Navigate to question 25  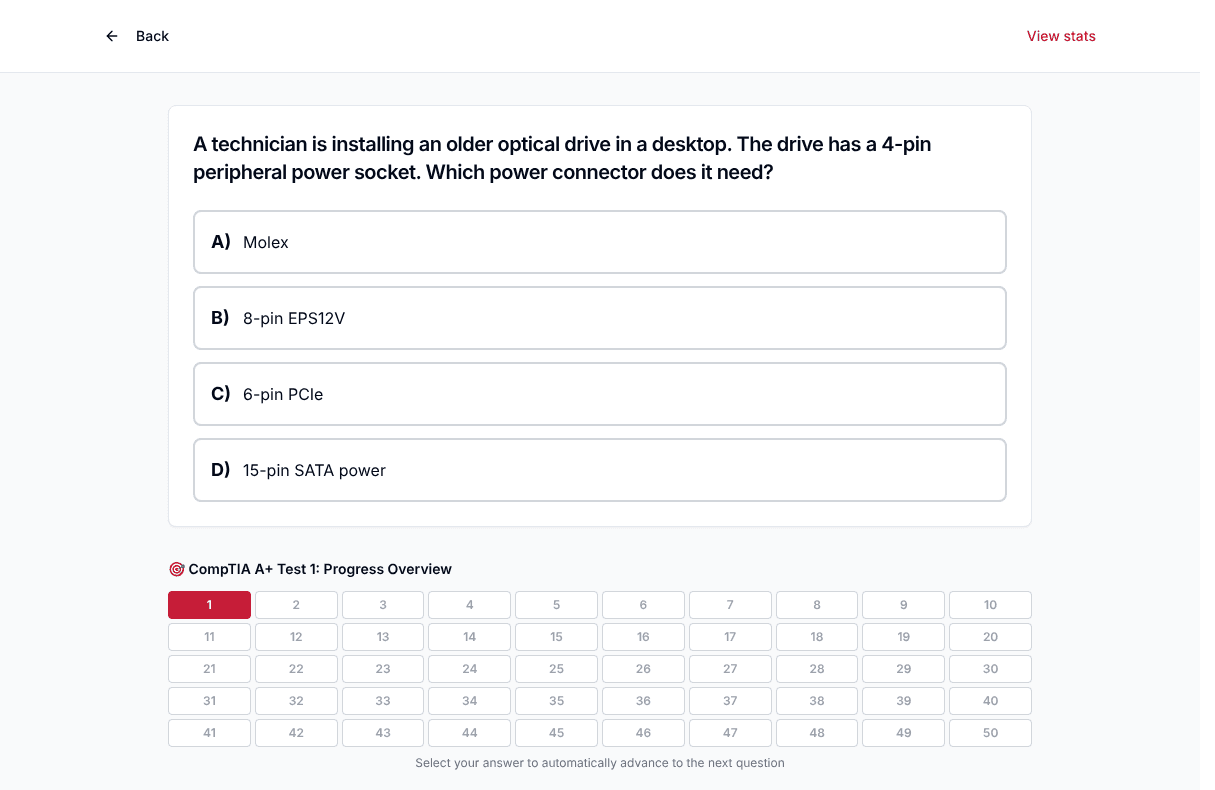point(556,669)
